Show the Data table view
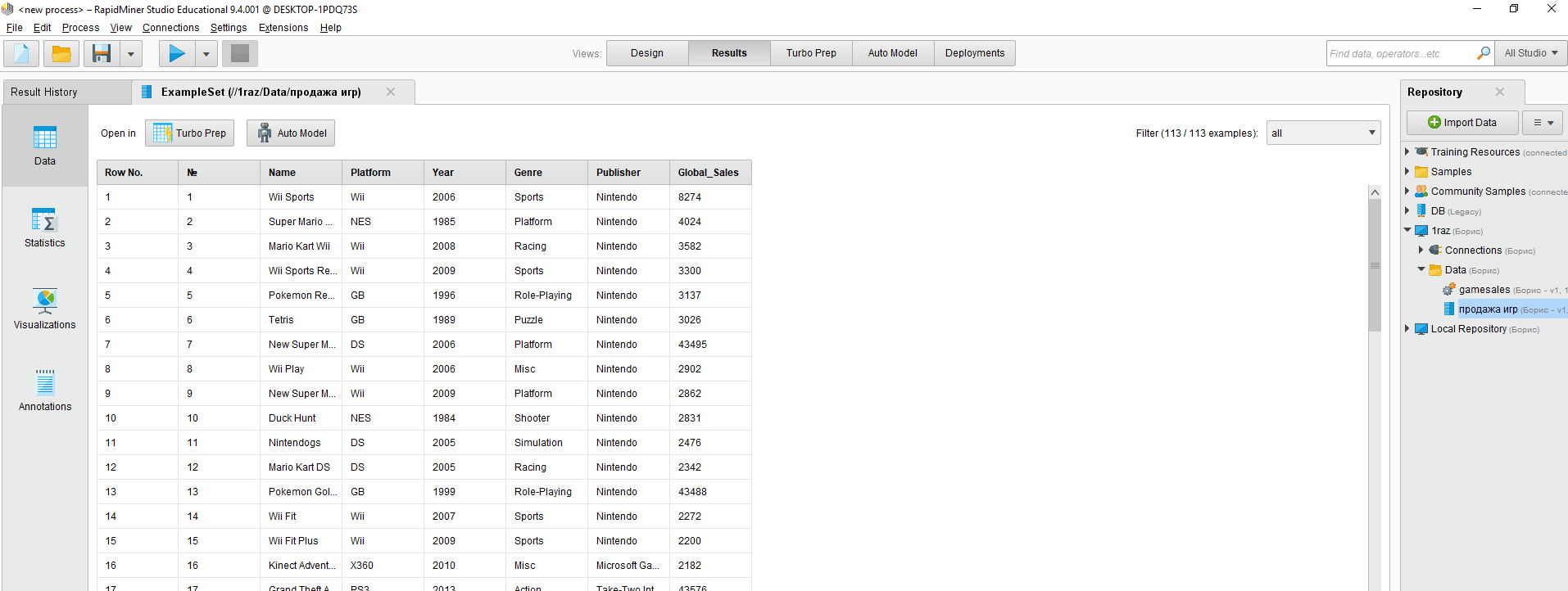Screen dimensions: 1568x591 coord(45,146)
